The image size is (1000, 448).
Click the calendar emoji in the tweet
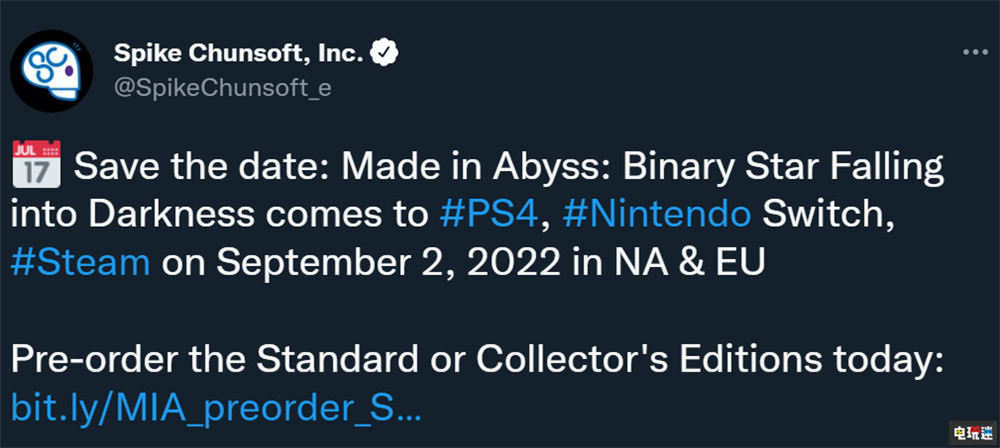pyautogui.click(x=35, y=169)
